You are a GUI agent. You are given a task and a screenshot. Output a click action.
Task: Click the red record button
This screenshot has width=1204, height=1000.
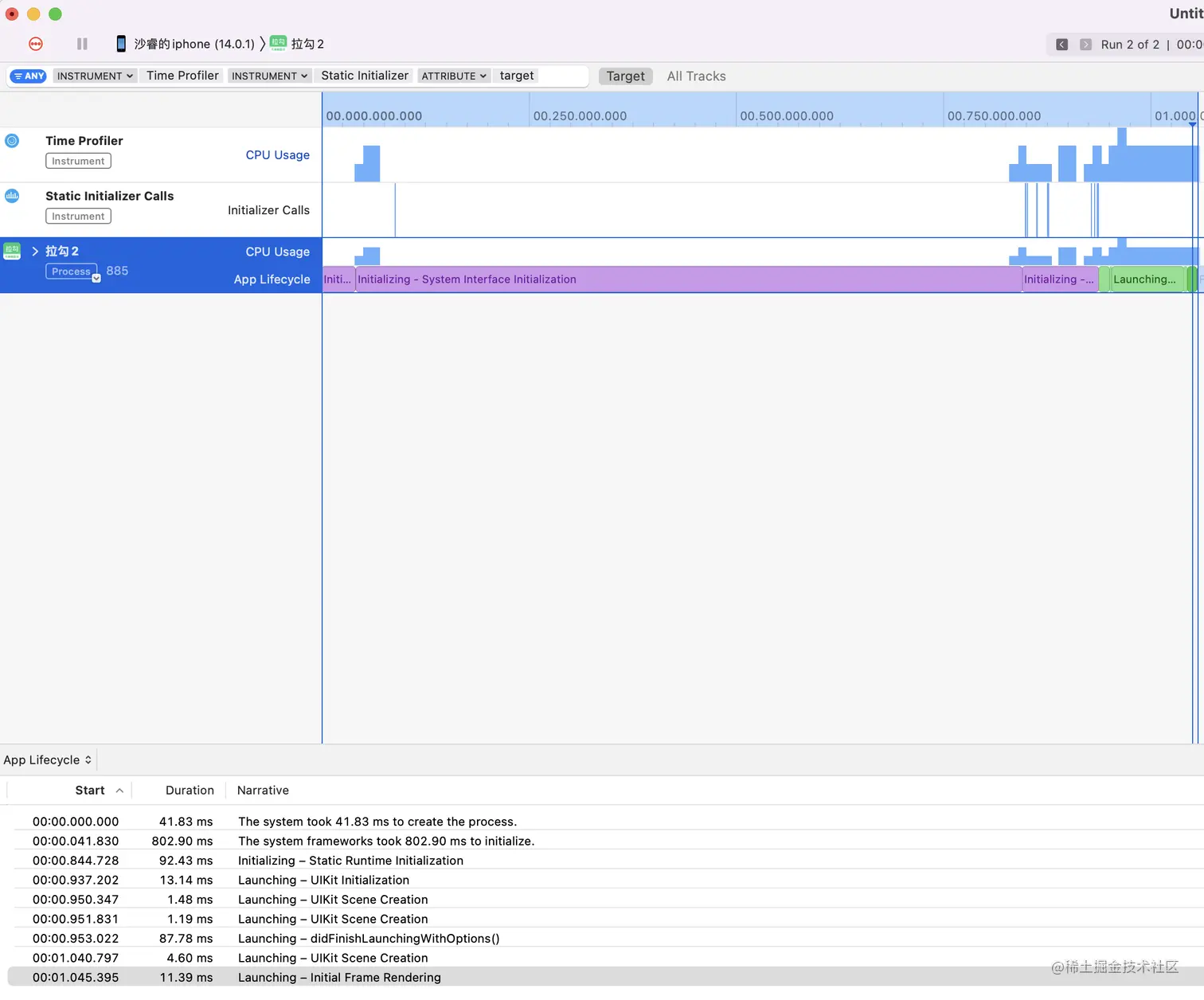pos(36,44)
